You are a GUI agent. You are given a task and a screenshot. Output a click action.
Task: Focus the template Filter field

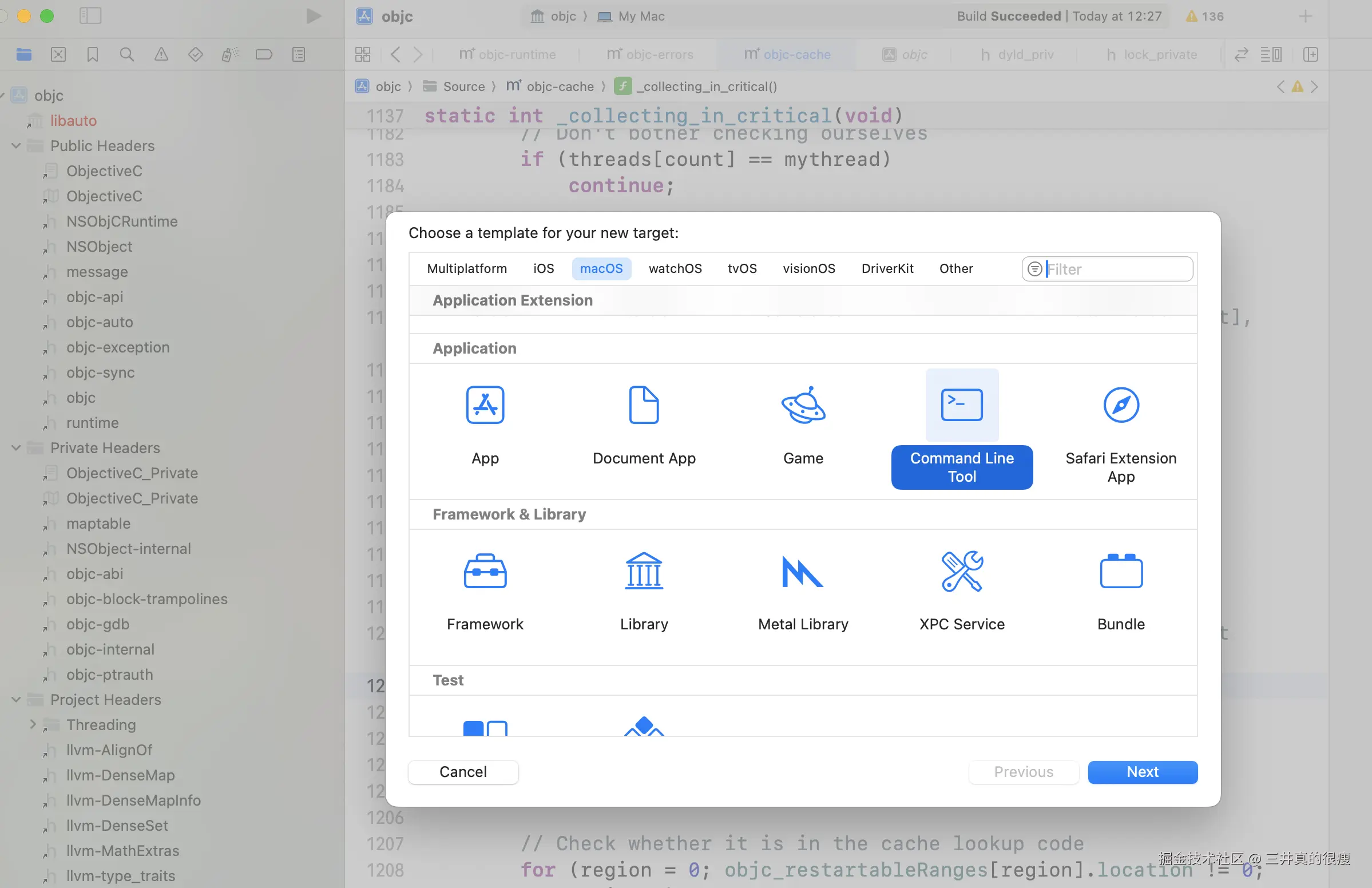1116,269
